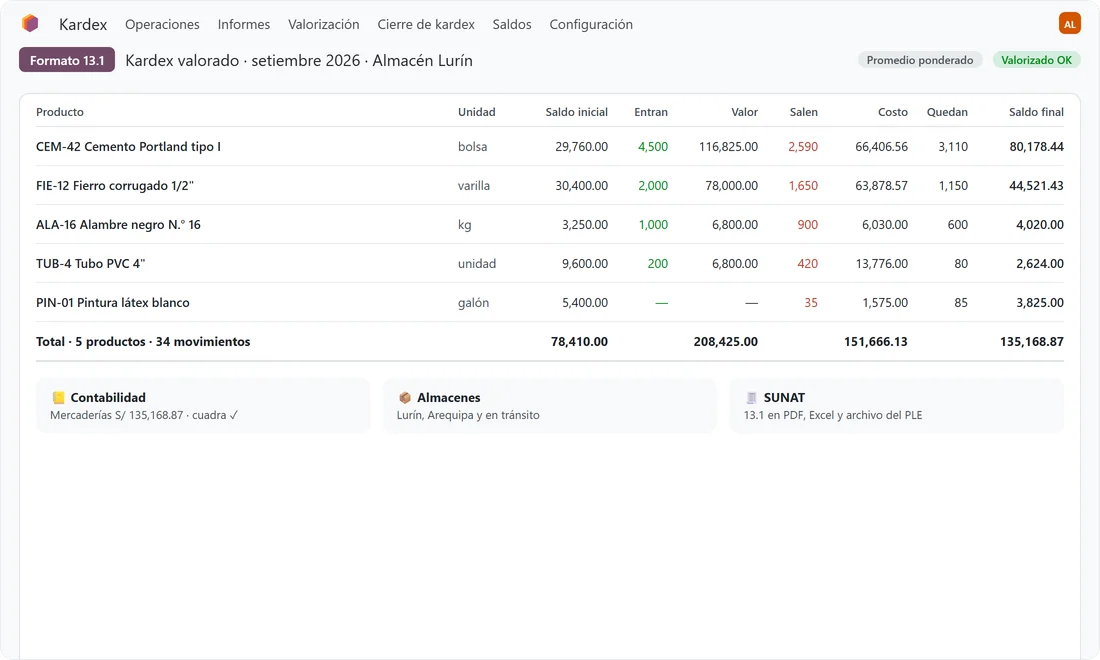Image resolution: width=1100 pixels, height=660 pixels.
Task: Click the SUNAT document icon
Action: pos(751,398)
